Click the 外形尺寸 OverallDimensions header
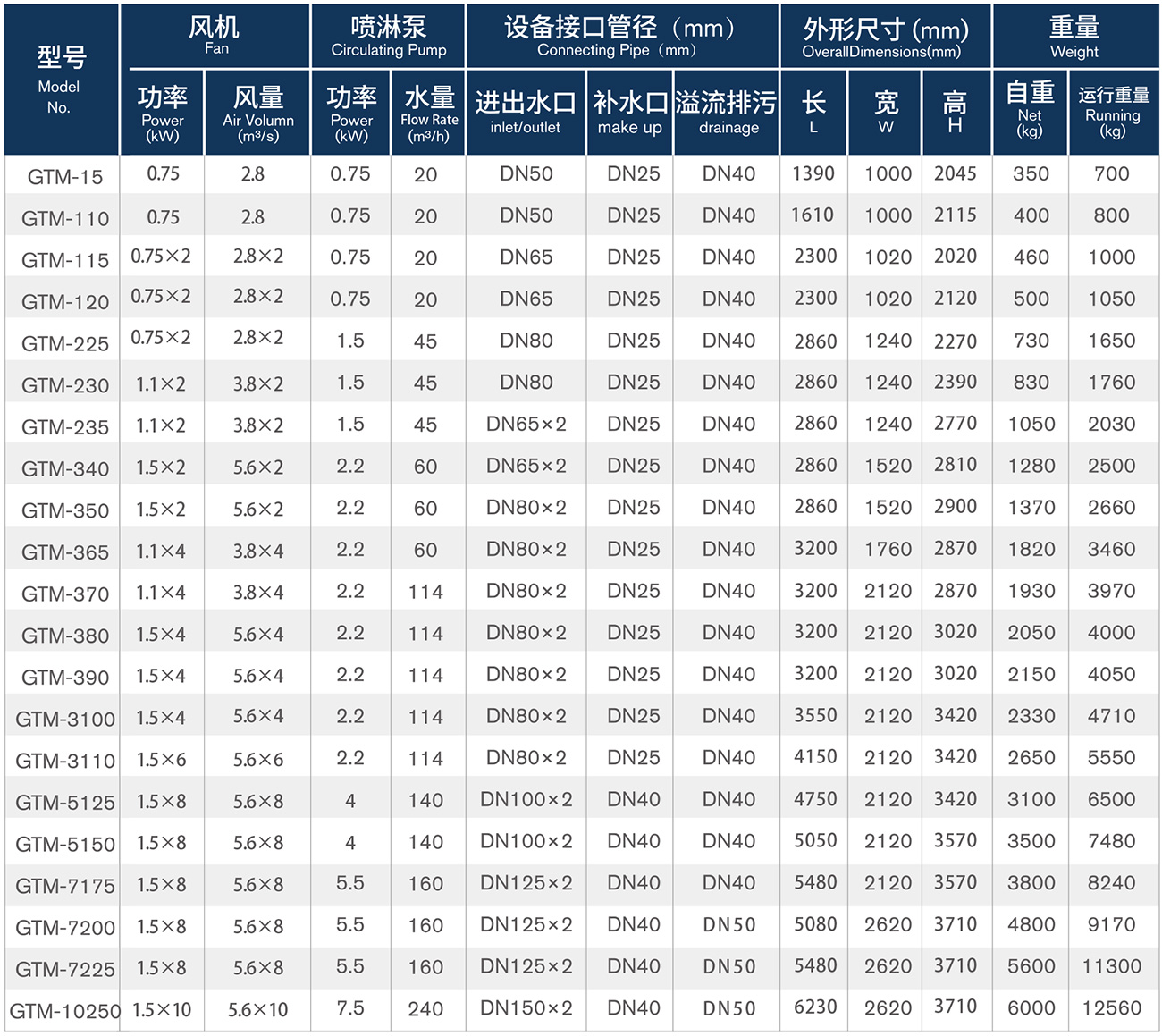 click(886, 36)
